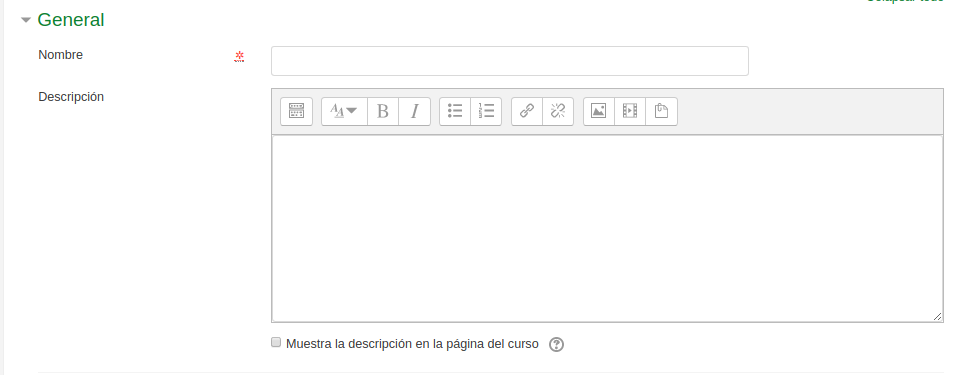This screenshot has width=959, height=375.
Task: Click the required field asterisk icon
Action: coord(239,56)
